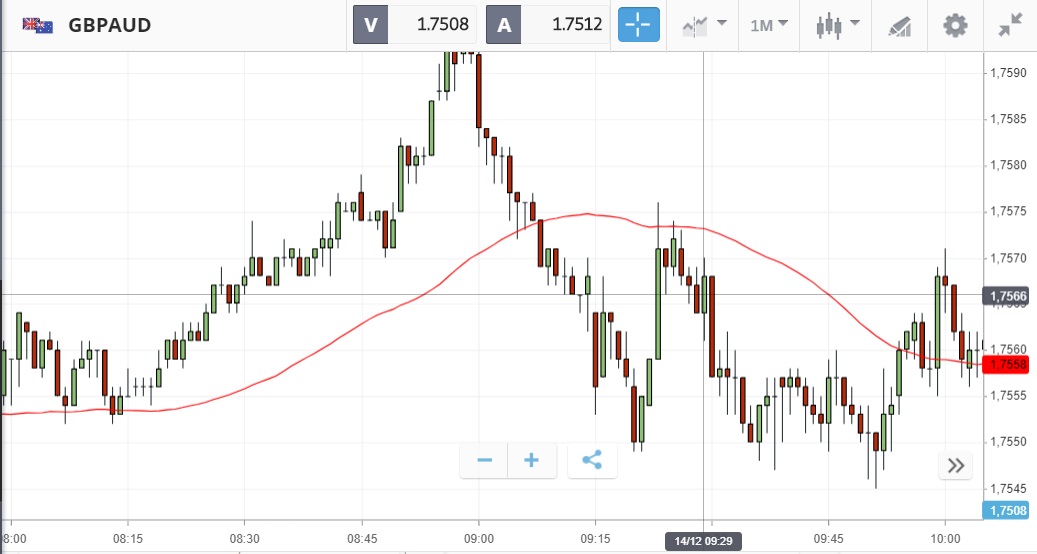
Task: Click the blue 1,7508 price label
Action: coord(1005,511)
